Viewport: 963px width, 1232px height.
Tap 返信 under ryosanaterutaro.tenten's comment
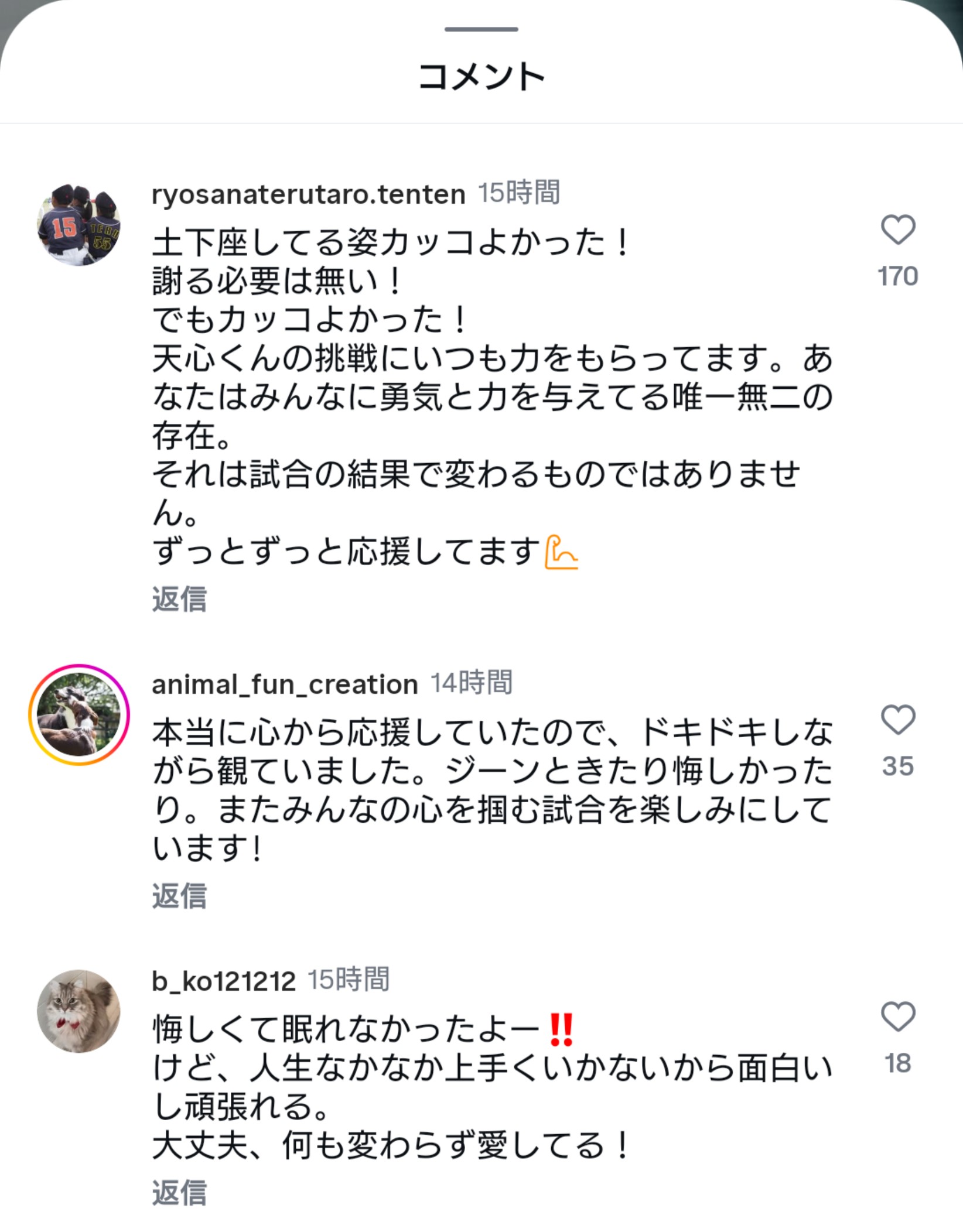click(179, 599)
